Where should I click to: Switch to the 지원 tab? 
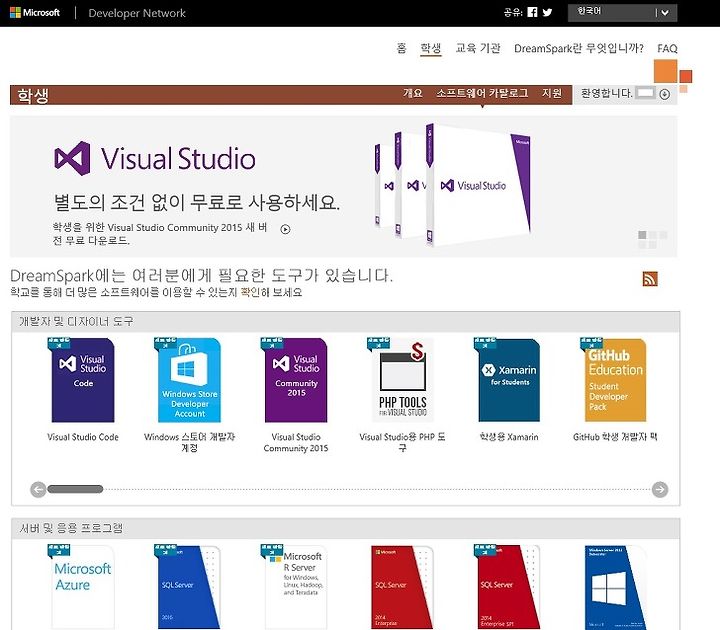(x=551, y=93)
